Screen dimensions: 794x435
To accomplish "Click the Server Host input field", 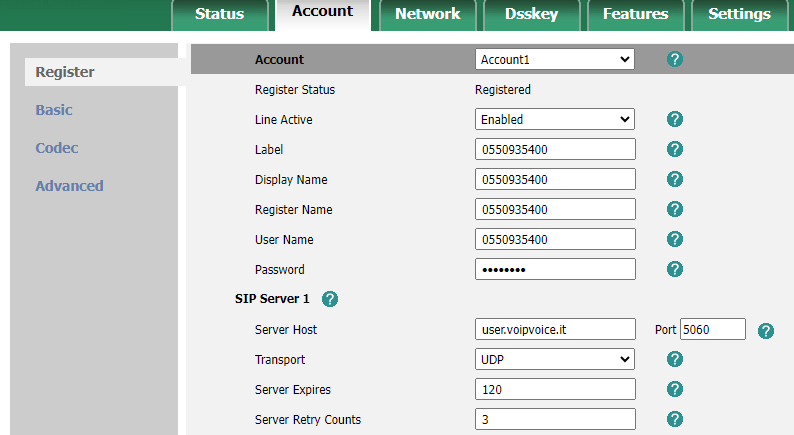I will [555, 329].
